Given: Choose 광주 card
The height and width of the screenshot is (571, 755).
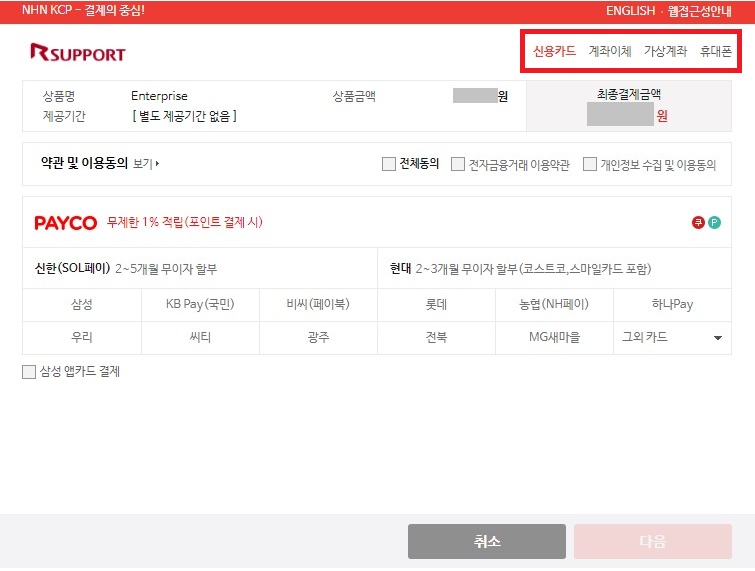Looking at the screenshot, I should coord(318,337).
